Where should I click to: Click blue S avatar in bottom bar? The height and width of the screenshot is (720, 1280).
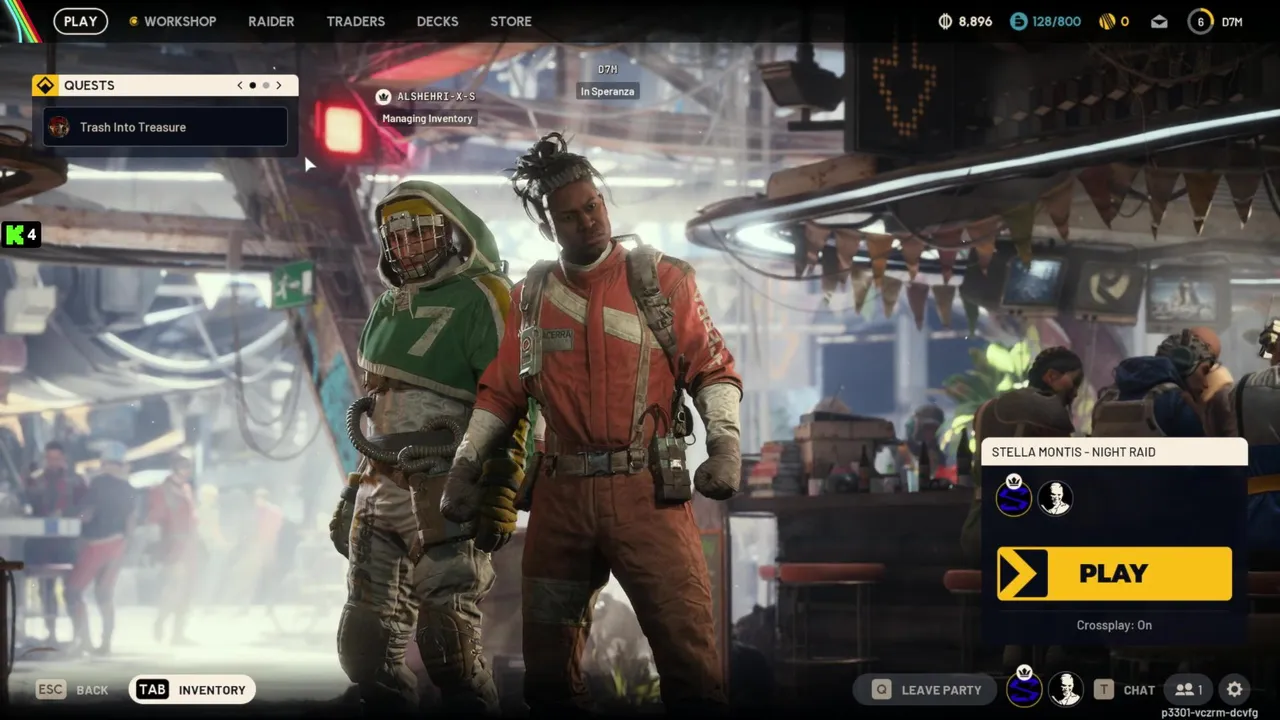[x=1023, y=688]
